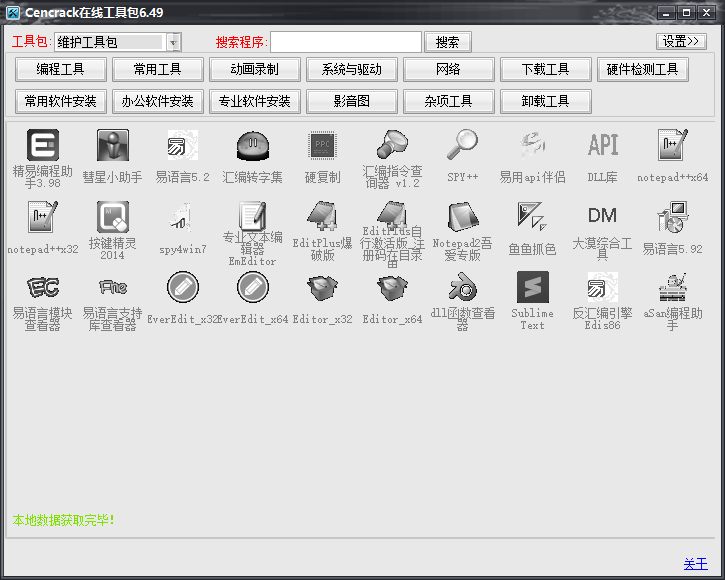Switch to 专业软件安装 category

click(x=255, y=101)
